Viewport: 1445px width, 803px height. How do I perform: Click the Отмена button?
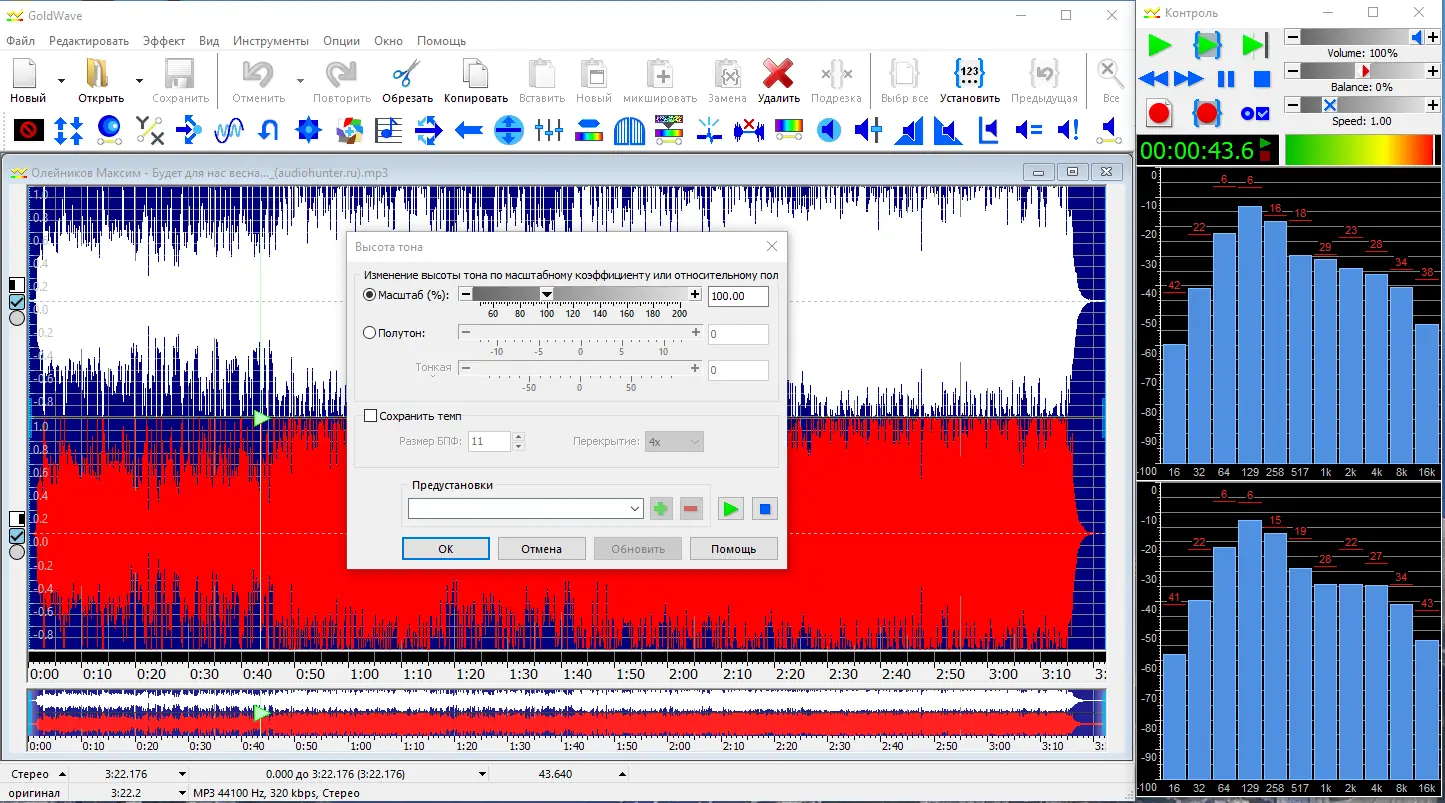[541, 549]
